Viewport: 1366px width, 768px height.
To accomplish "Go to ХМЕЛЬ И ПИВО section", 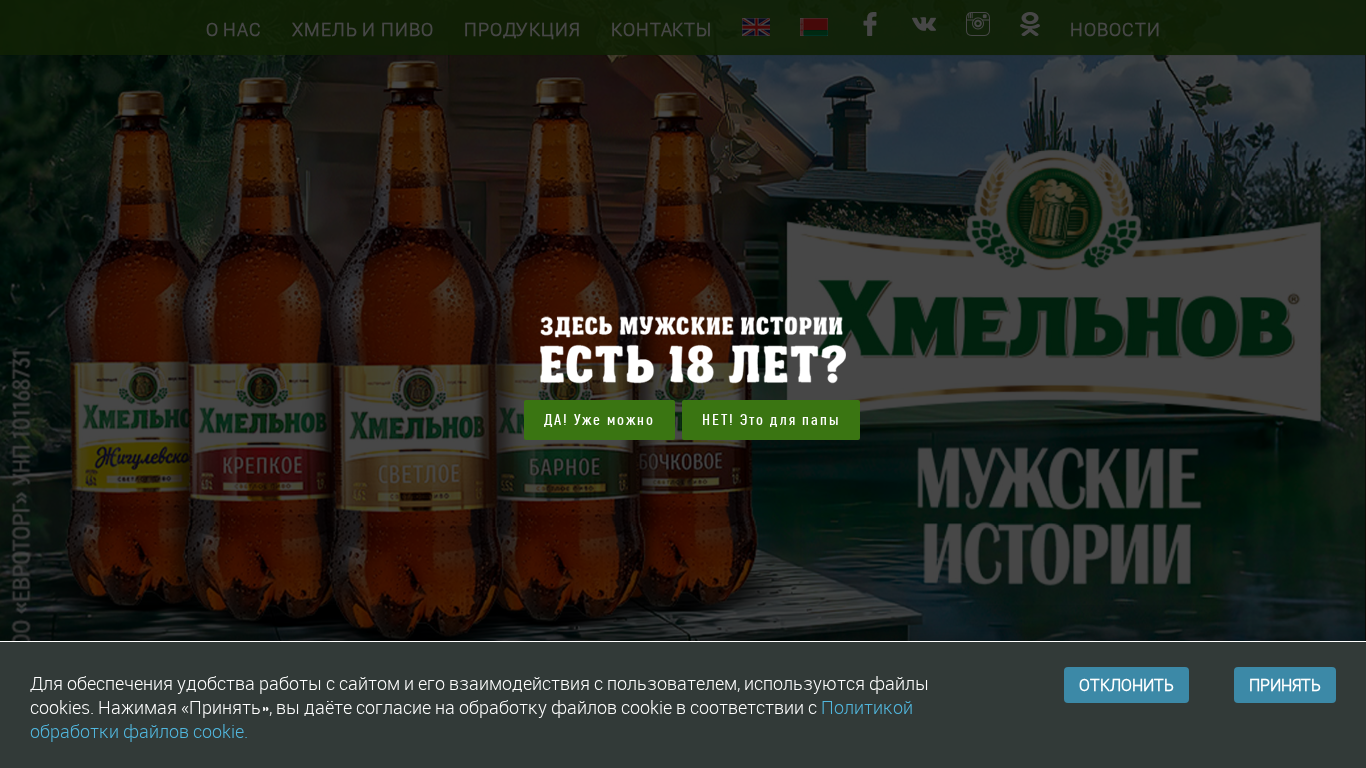I will 362,30.
